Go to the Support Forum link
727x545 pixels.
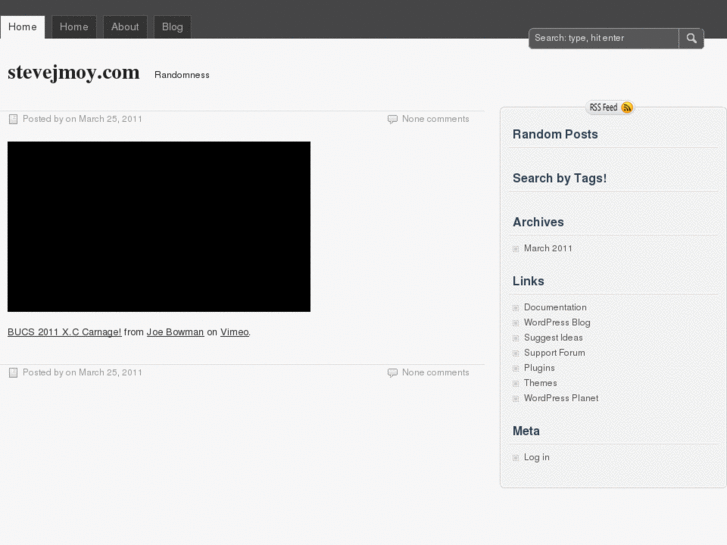tap(554, 353)
